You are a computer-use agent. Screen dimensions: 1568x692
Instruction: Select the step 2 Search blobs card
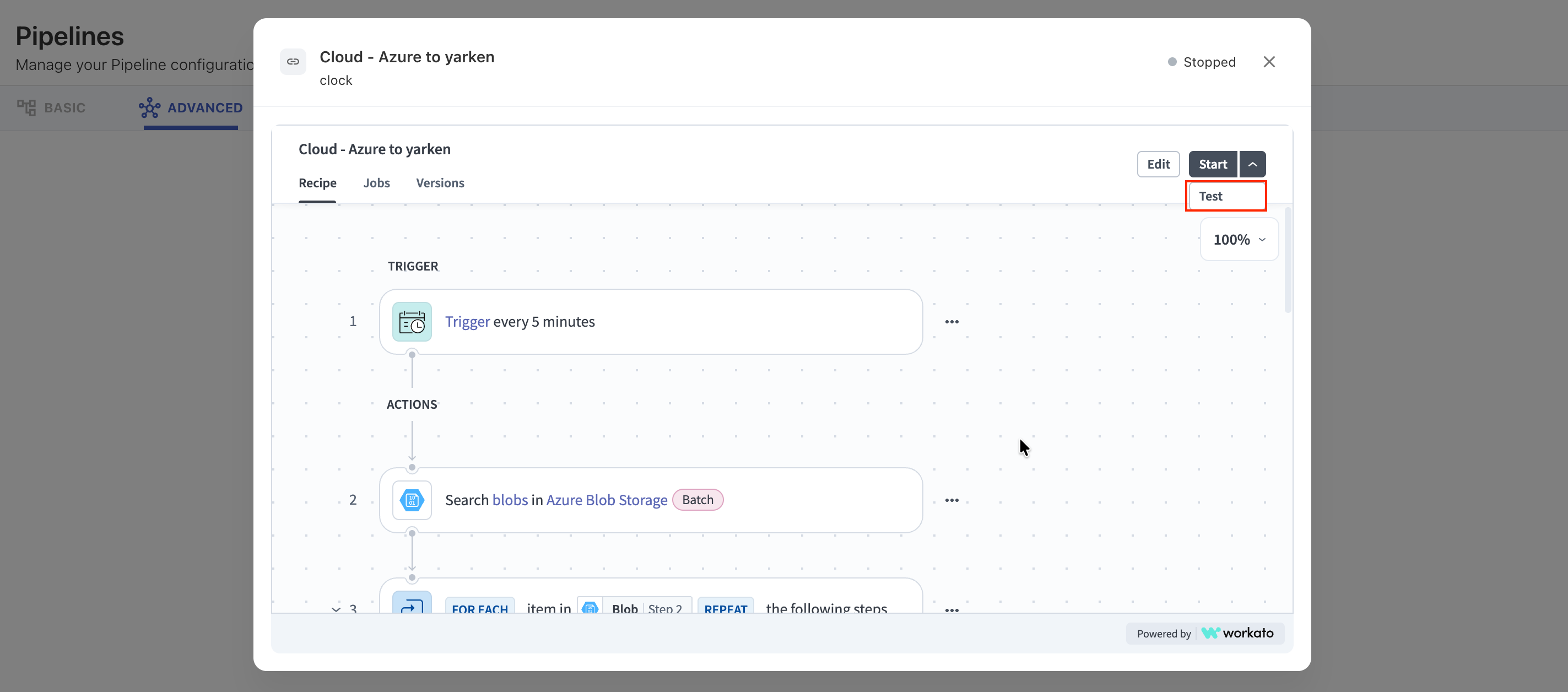point(651,500)
